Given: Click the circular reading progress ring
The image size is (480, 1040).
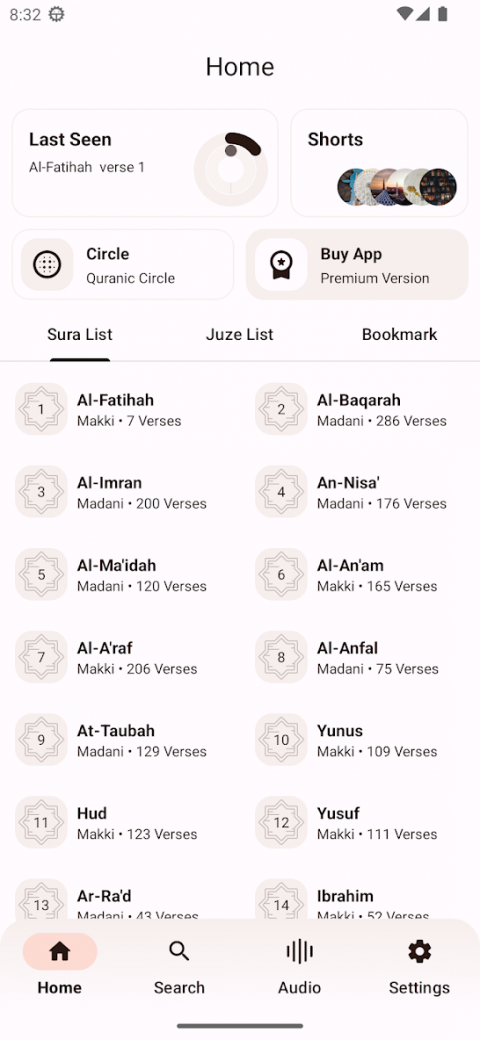Looking at the screenshot, I should pos(231,169).
